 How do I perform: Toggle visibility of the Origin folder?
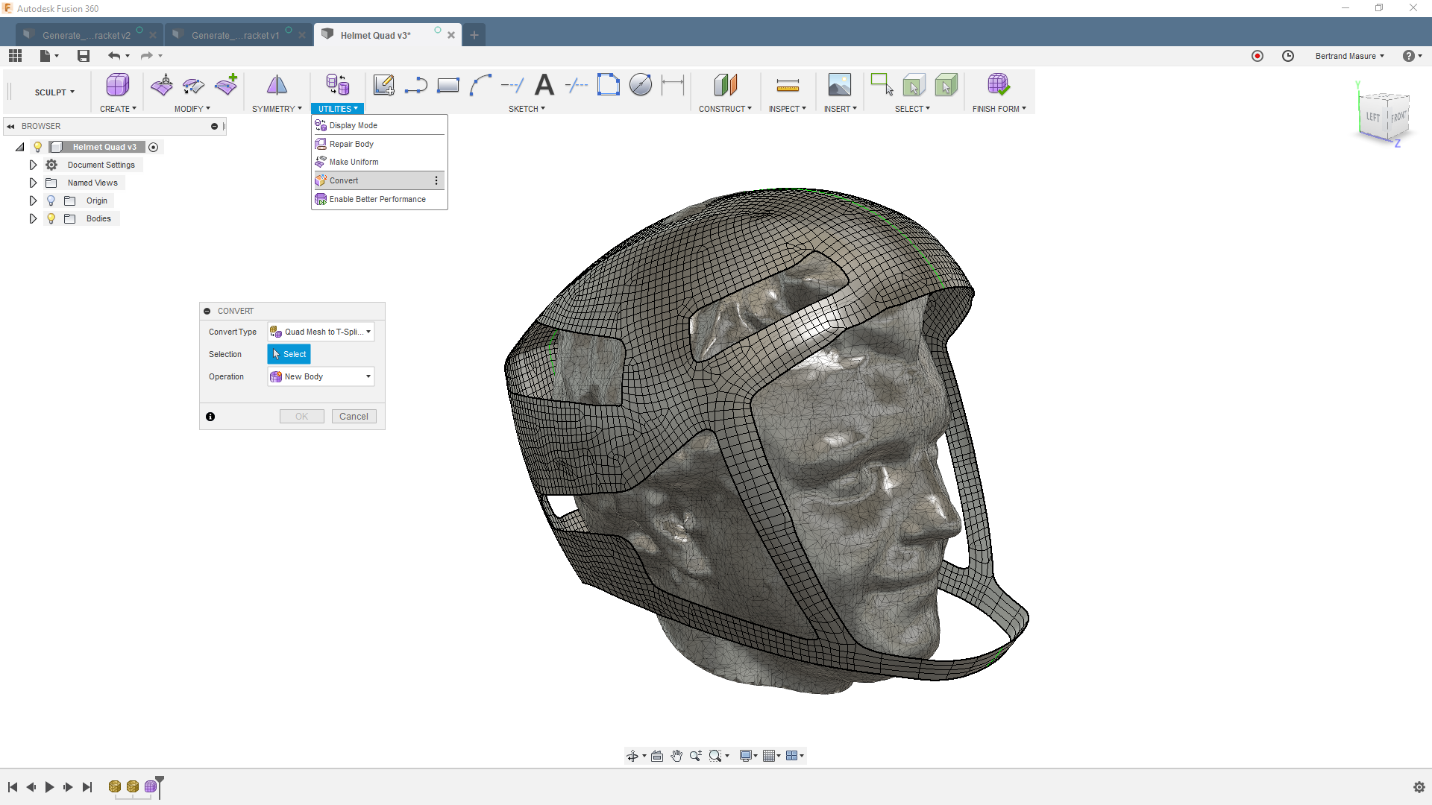point(50,200)
